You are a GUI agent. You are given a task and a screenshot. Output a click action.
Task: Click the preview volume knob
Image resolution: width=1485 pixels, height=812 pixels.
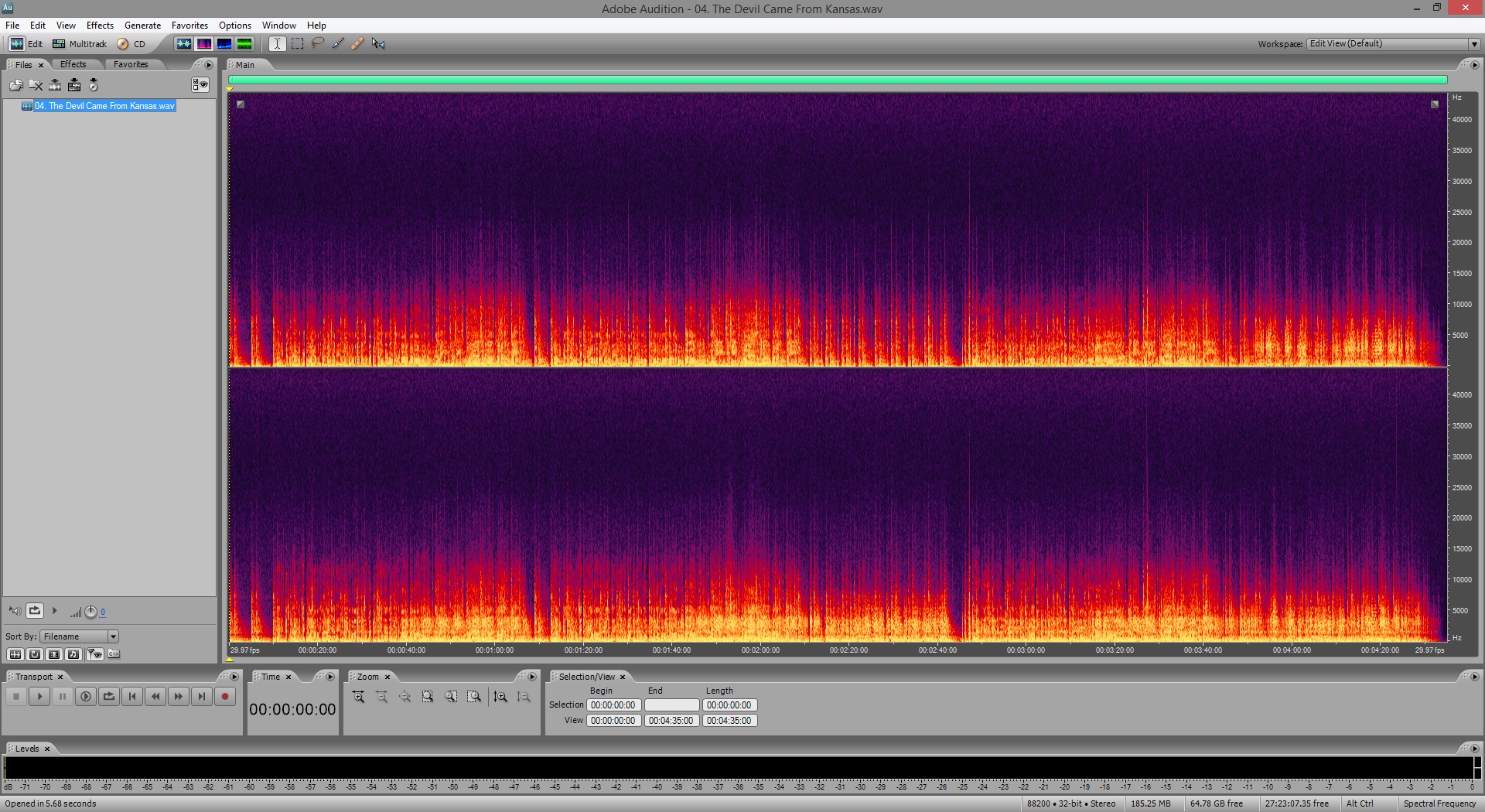(90, 612)
